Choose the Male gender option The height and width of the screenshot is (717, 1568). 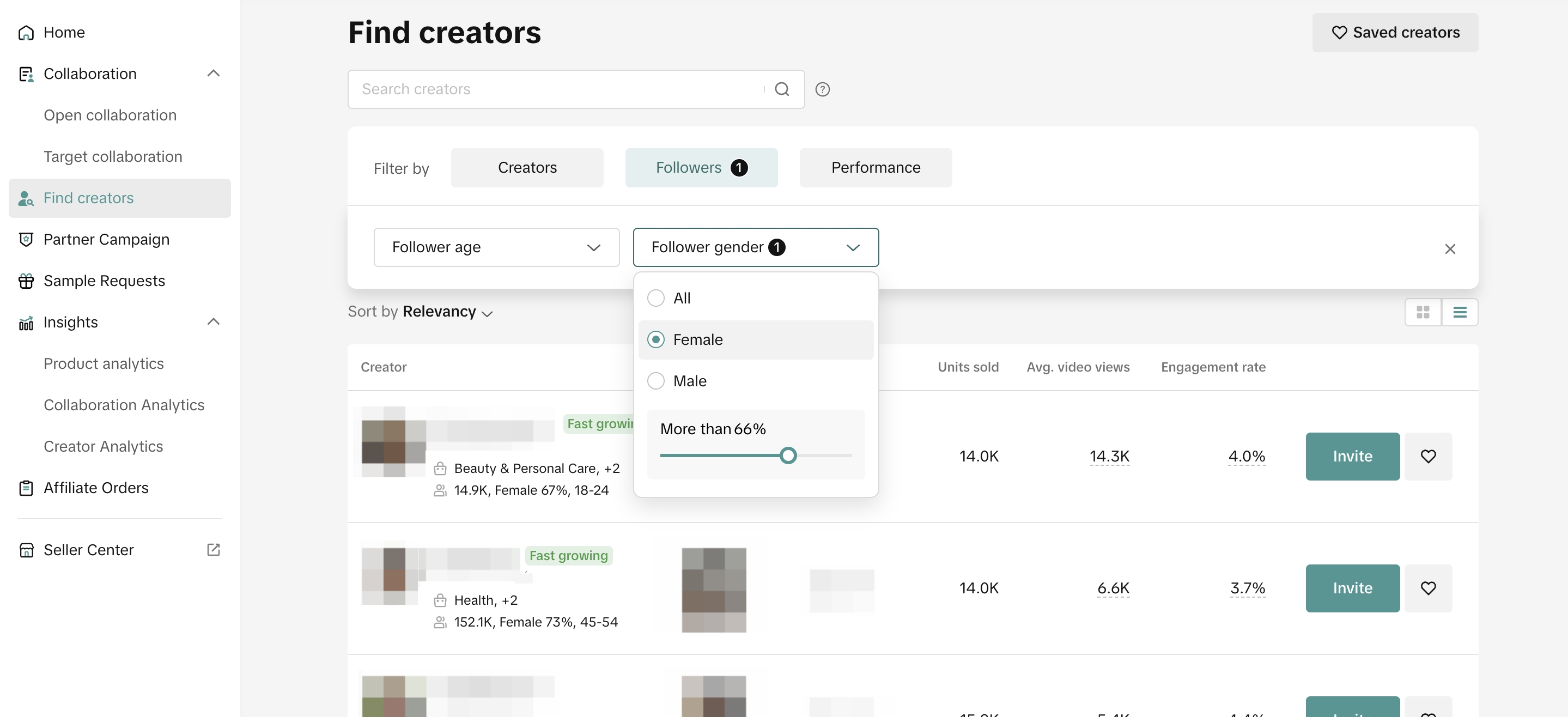[655, 381]
